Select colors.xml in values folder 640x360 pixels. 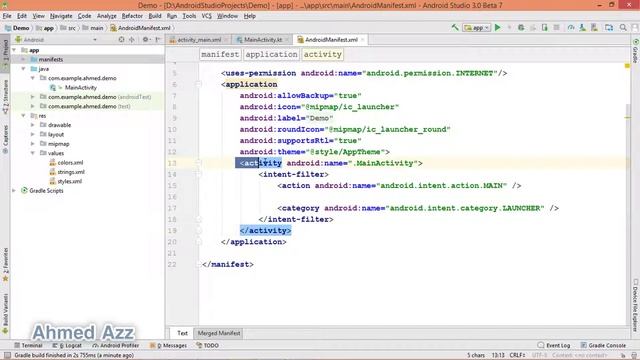coord(70,162)
